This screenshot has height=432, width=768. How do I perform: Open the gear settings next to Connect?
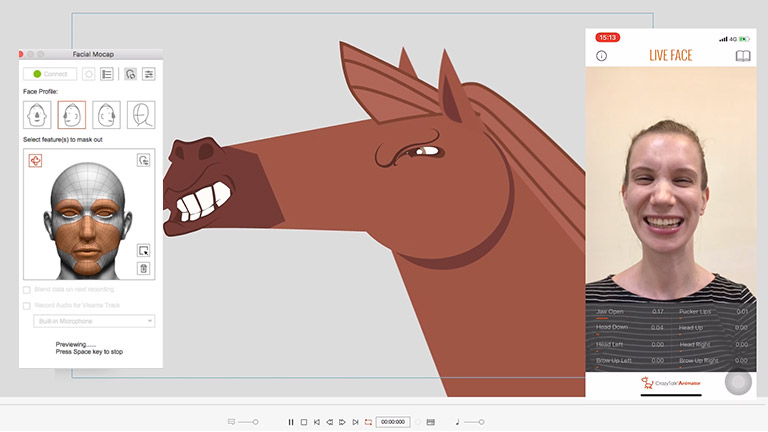tap(89, 74)
